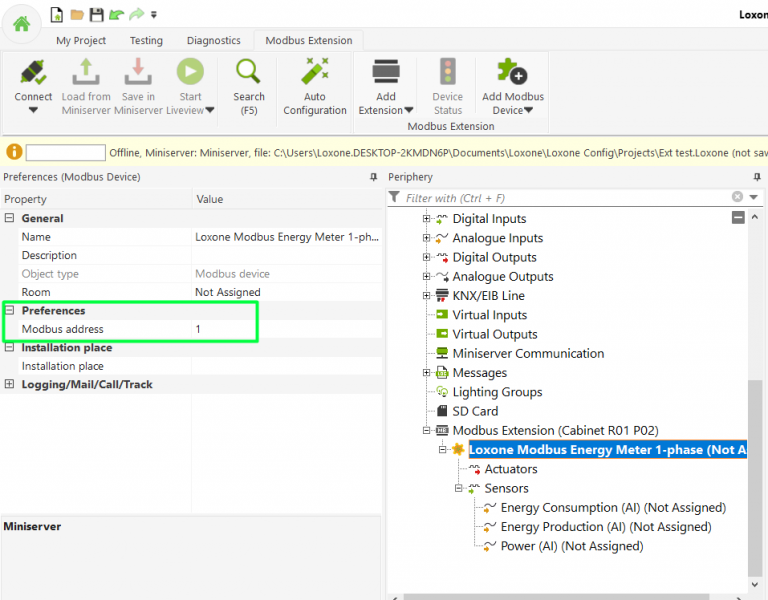Start Liveview with the play icon
The image size is (768, 600).
[x=190, y=74]
